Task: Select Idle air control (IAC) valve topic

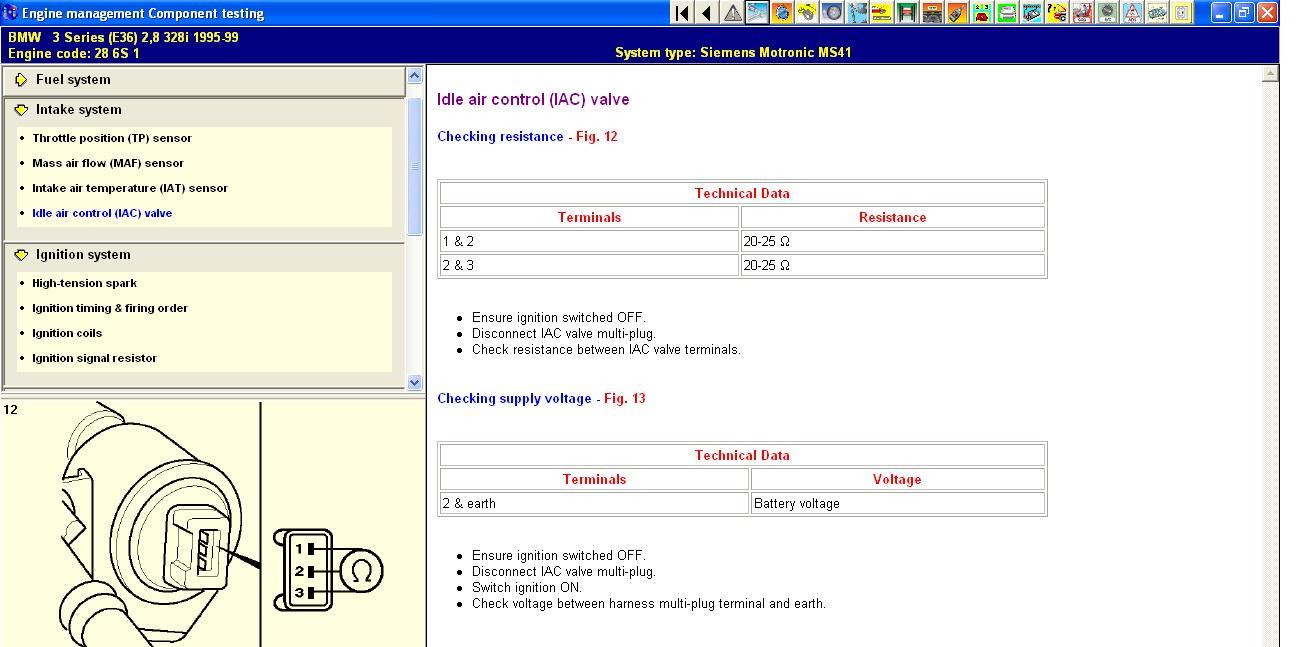Action: (102, 213)
